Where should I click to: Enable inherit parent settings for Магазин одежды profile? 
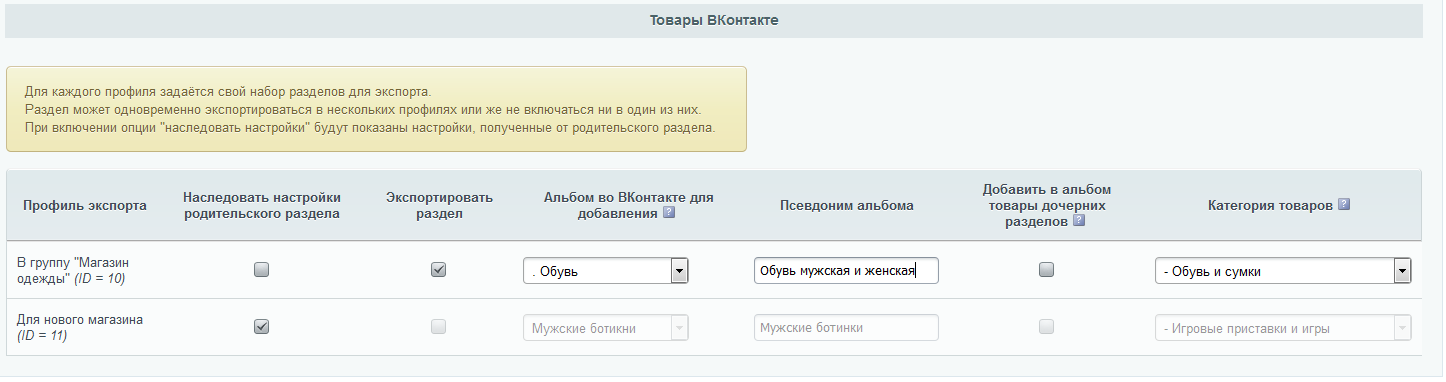pos(262,270)
